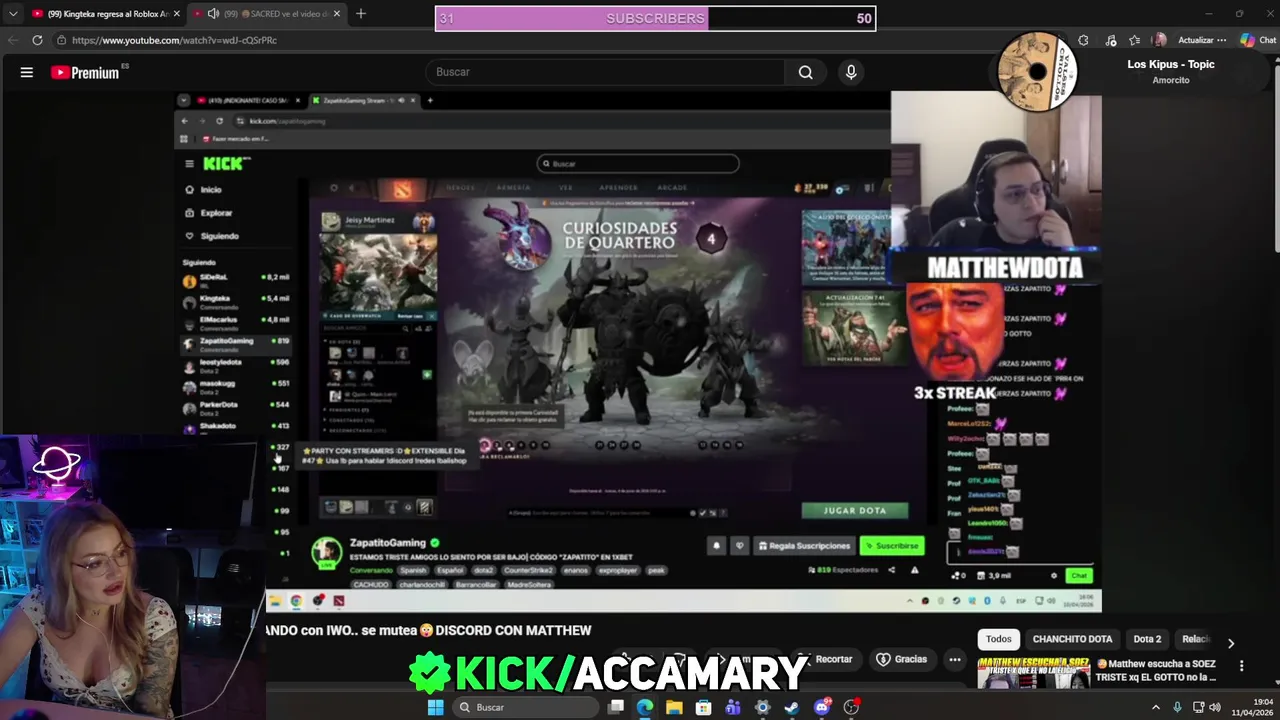
Task: Open Edge extensions puzzle icon
Action: pyautogui.click(x=1083, y=40)
